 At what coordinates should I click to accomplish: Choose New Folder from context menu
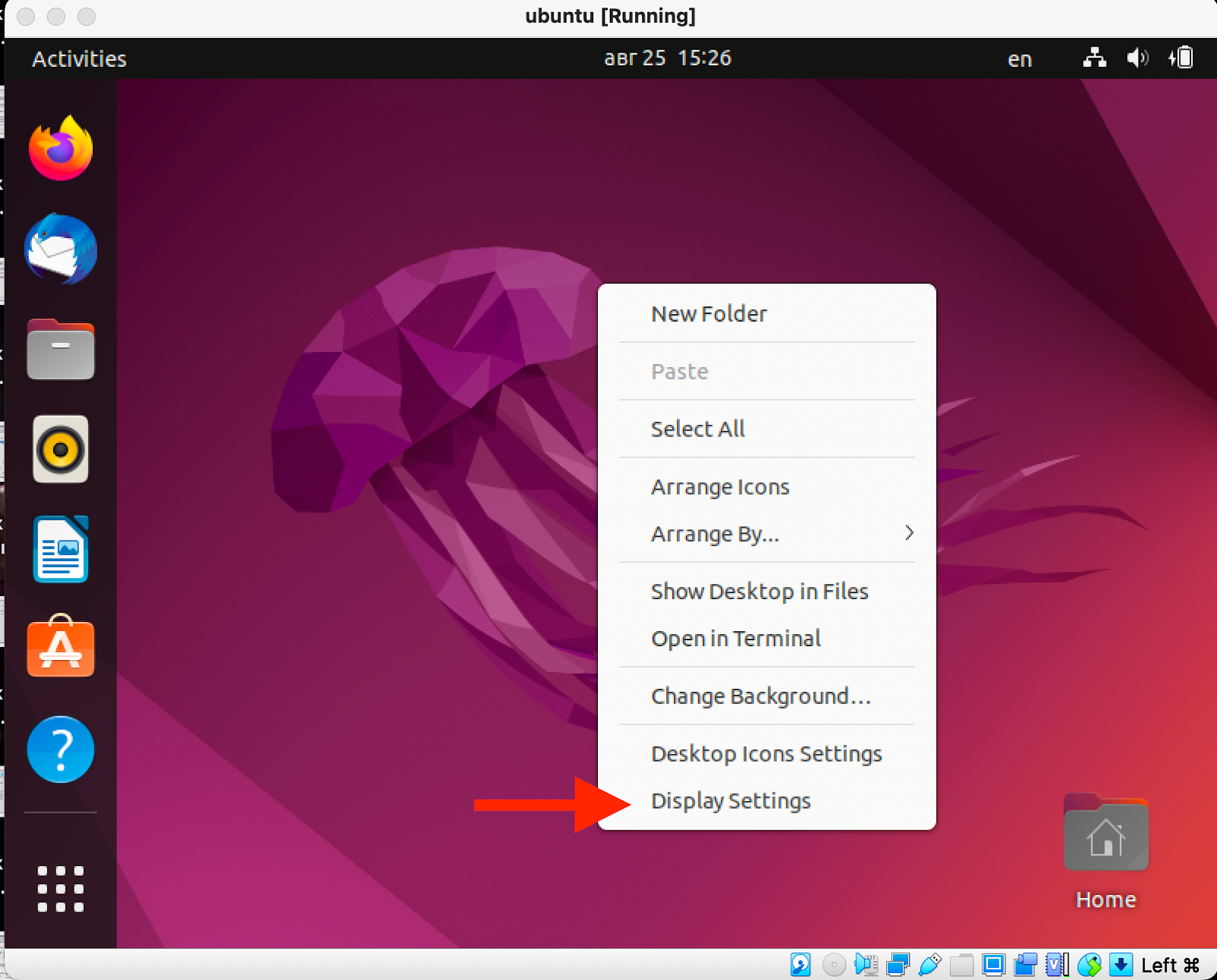tap(709, 314)
